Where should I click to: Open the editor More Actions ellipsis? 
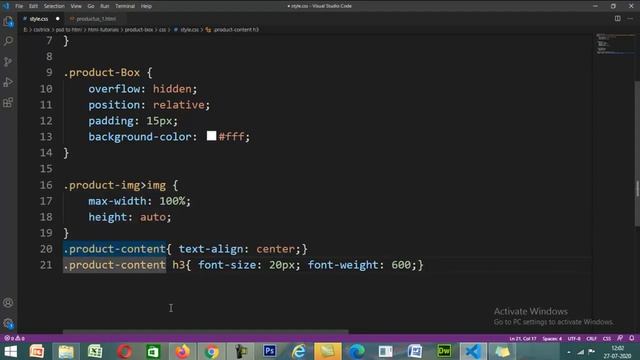630,19
